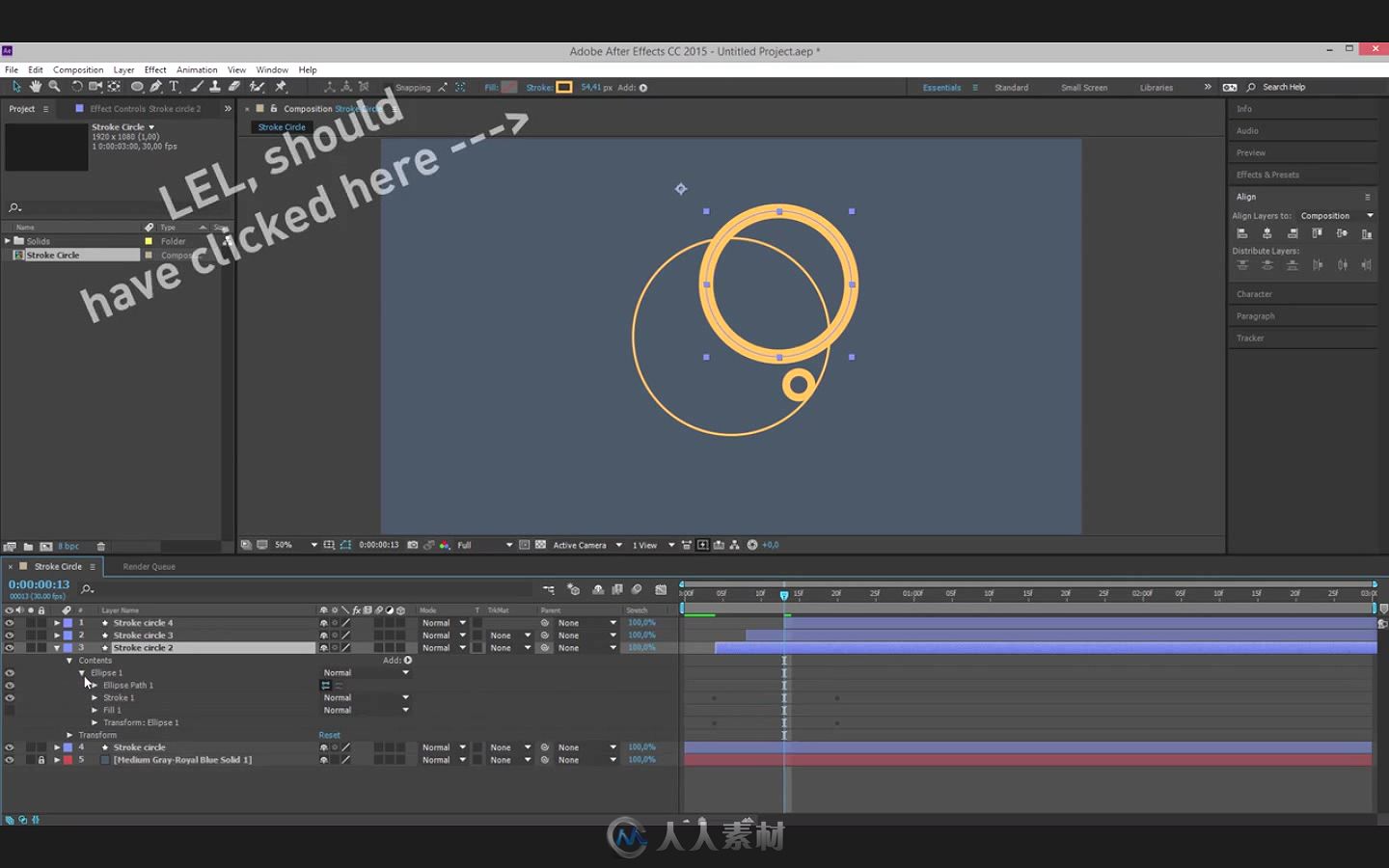Viewport: 1389px width, 868px height.
Task: Open the resolution Full dropdown
Action: [x=484, y=545]
